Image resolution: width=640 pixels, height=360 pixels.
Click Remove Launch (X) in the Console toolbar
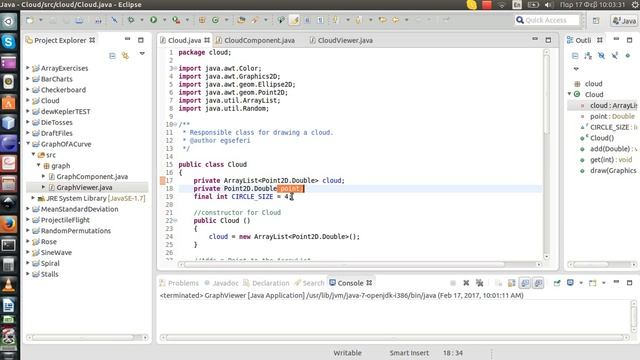tap(466, 283)
